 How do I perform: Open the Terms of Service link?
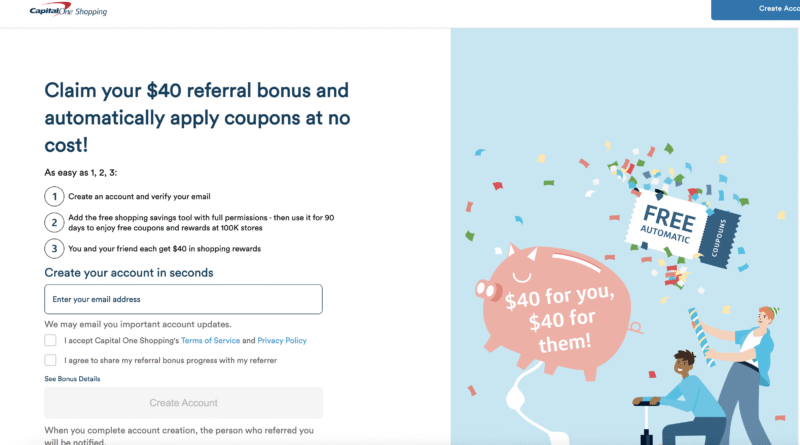210,341
